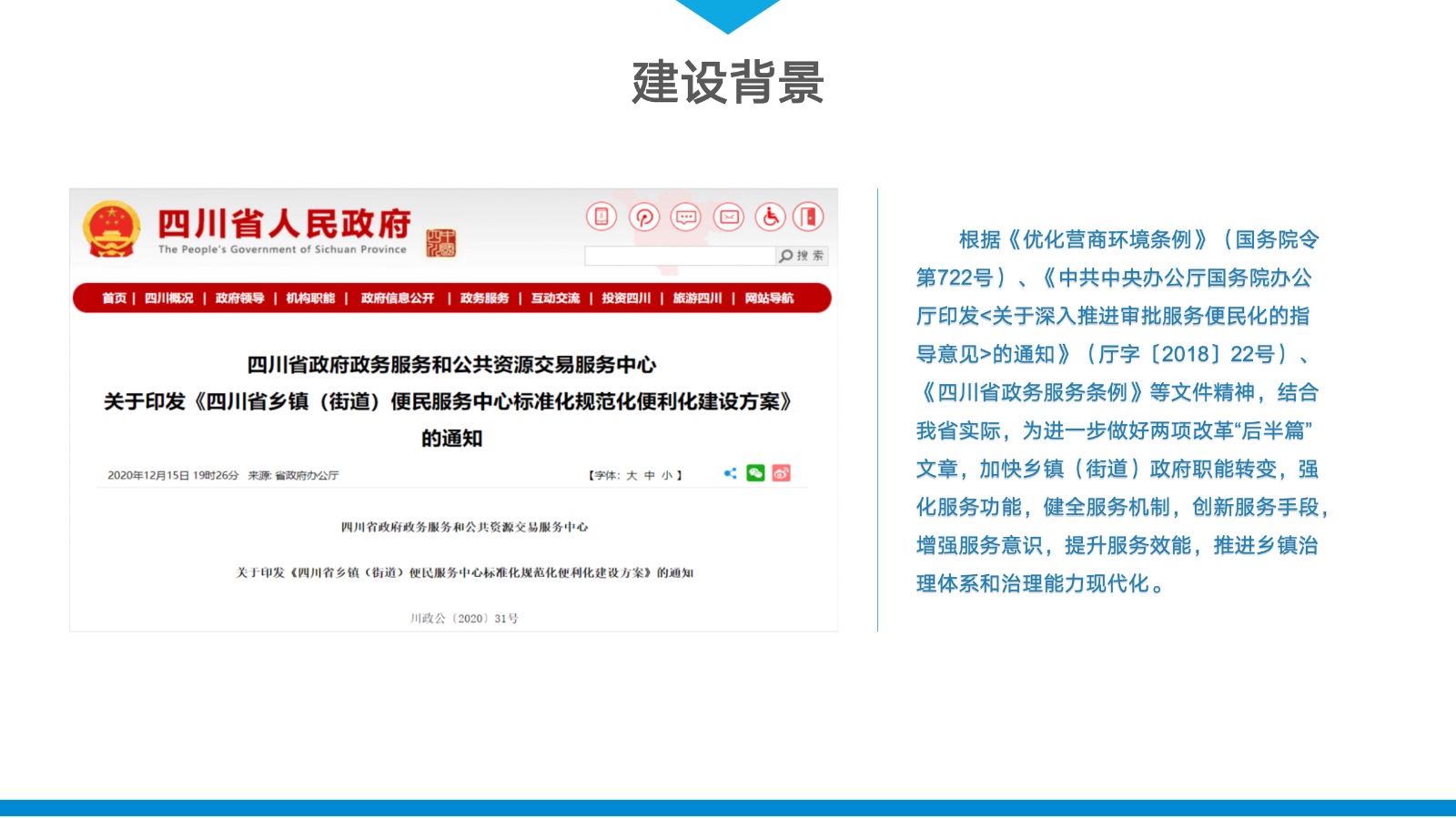This screenshot has height=819, width=1456.
Task: Click the circular P-shaped icon
Action: click(644, 217)
